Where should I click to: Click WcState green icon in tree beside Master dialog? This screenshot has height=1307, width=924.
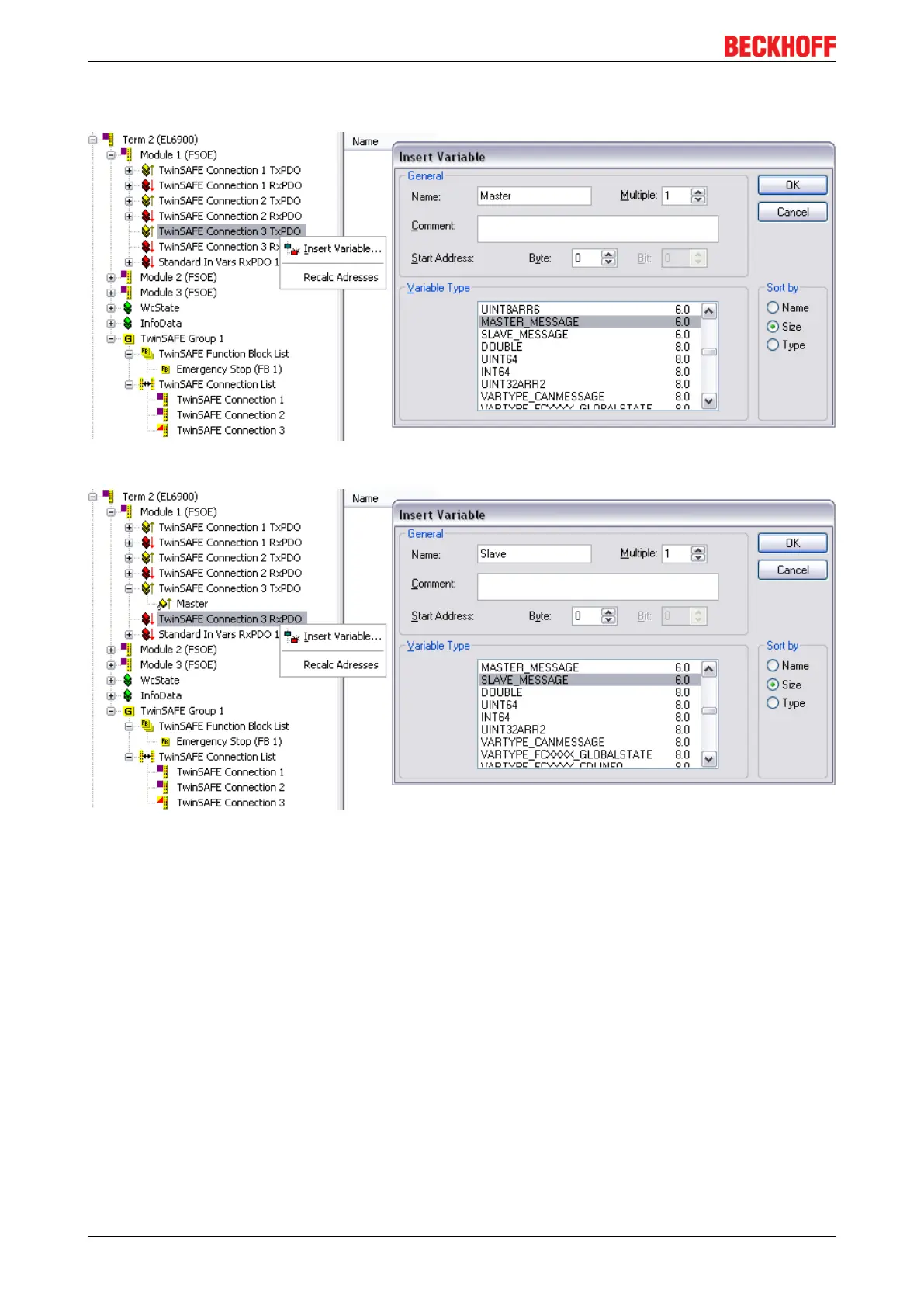(x=128, y=308)
